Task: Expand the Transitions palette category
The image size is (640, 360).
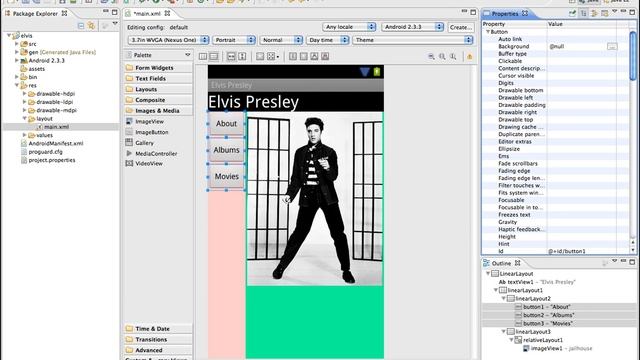Action: pos(158,340)
